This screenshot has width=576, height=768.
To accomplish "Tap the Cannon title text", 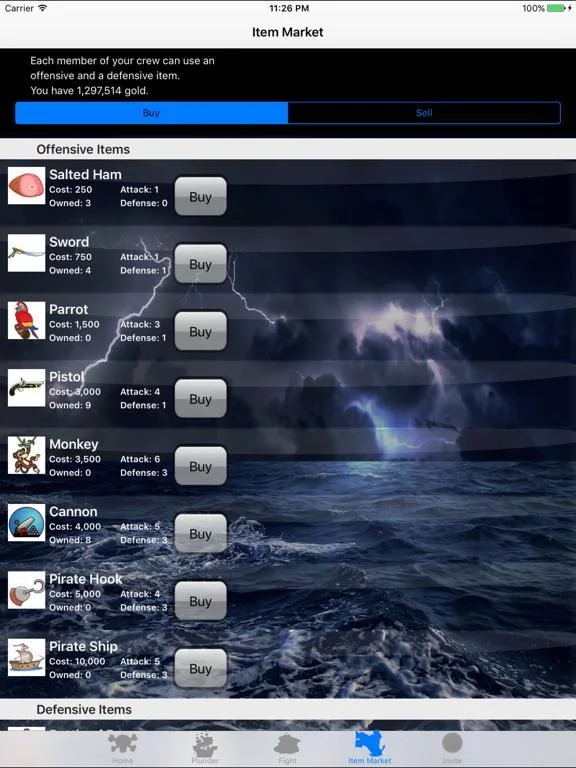I will (73, 511).
